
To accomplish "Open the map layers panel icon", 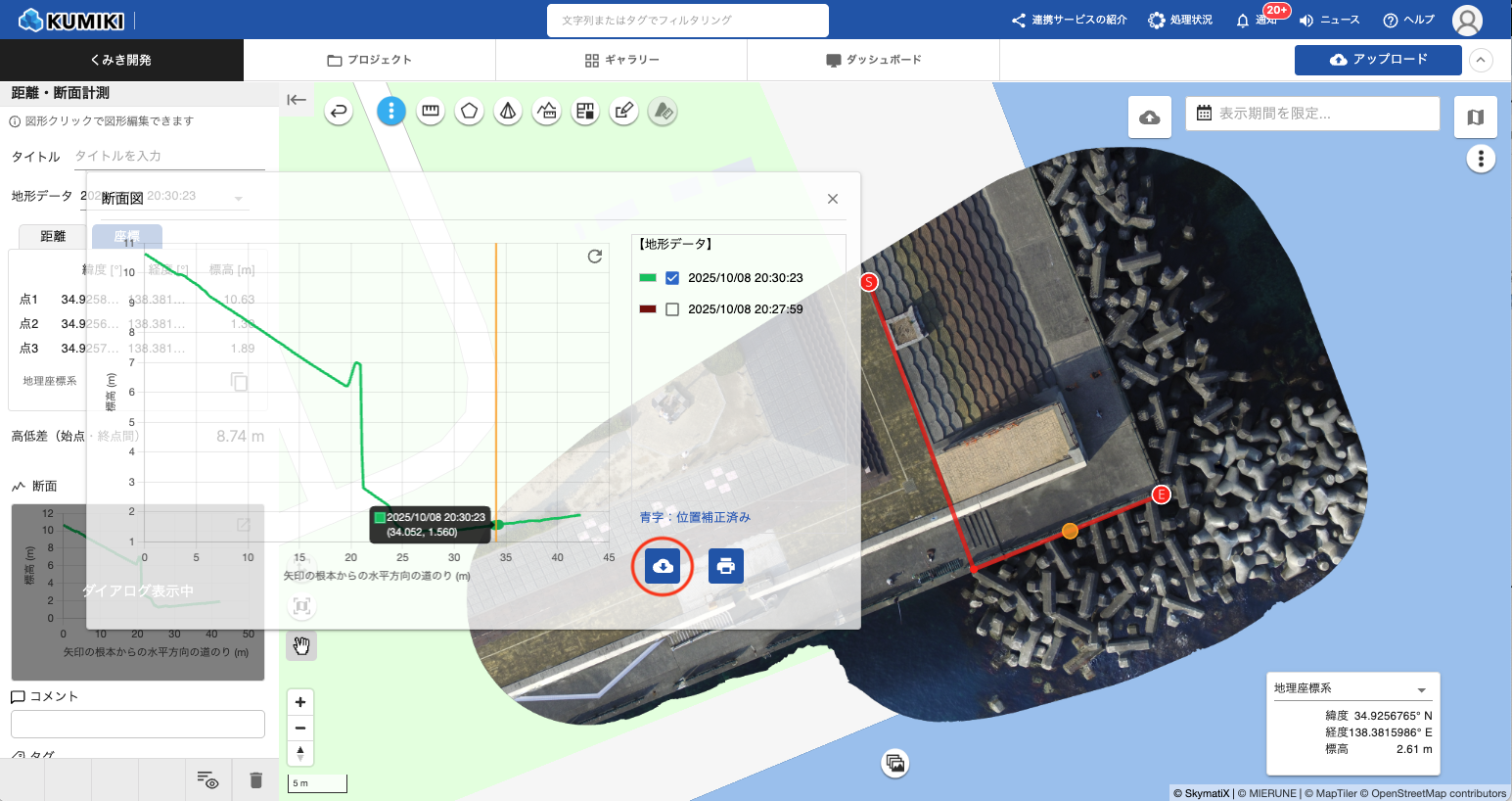I will coord(1475,118).
